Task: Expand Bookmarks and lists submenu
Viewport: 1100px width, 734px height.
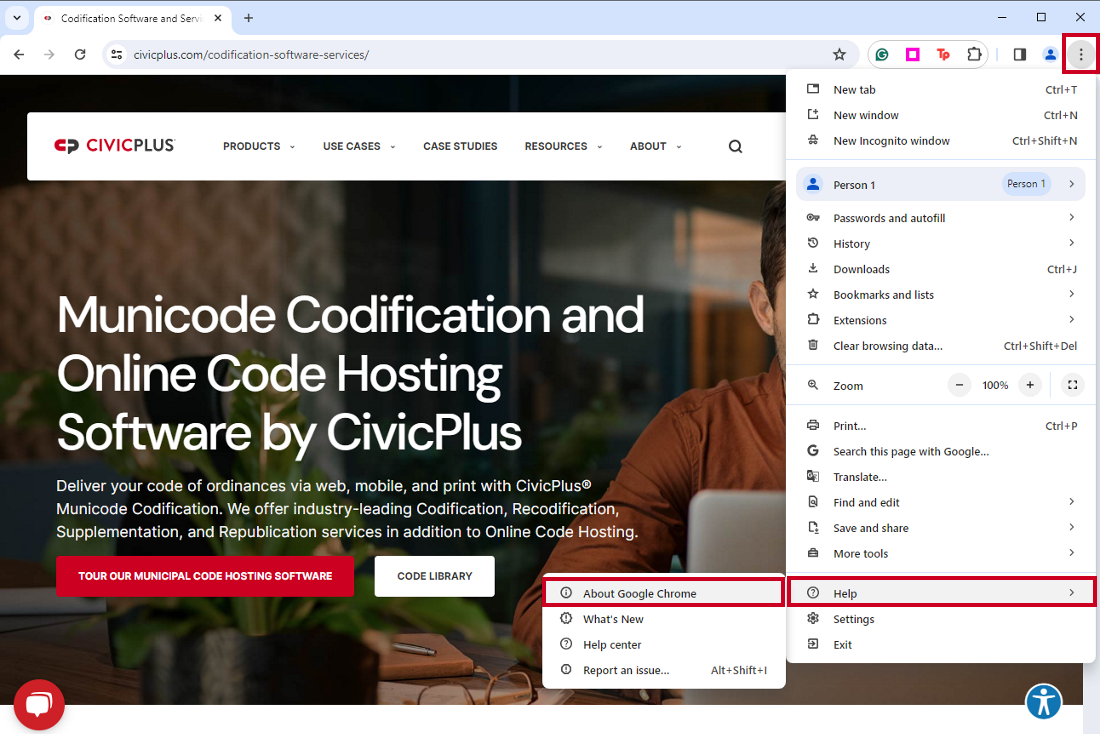Action: click(x=941, y=295)
